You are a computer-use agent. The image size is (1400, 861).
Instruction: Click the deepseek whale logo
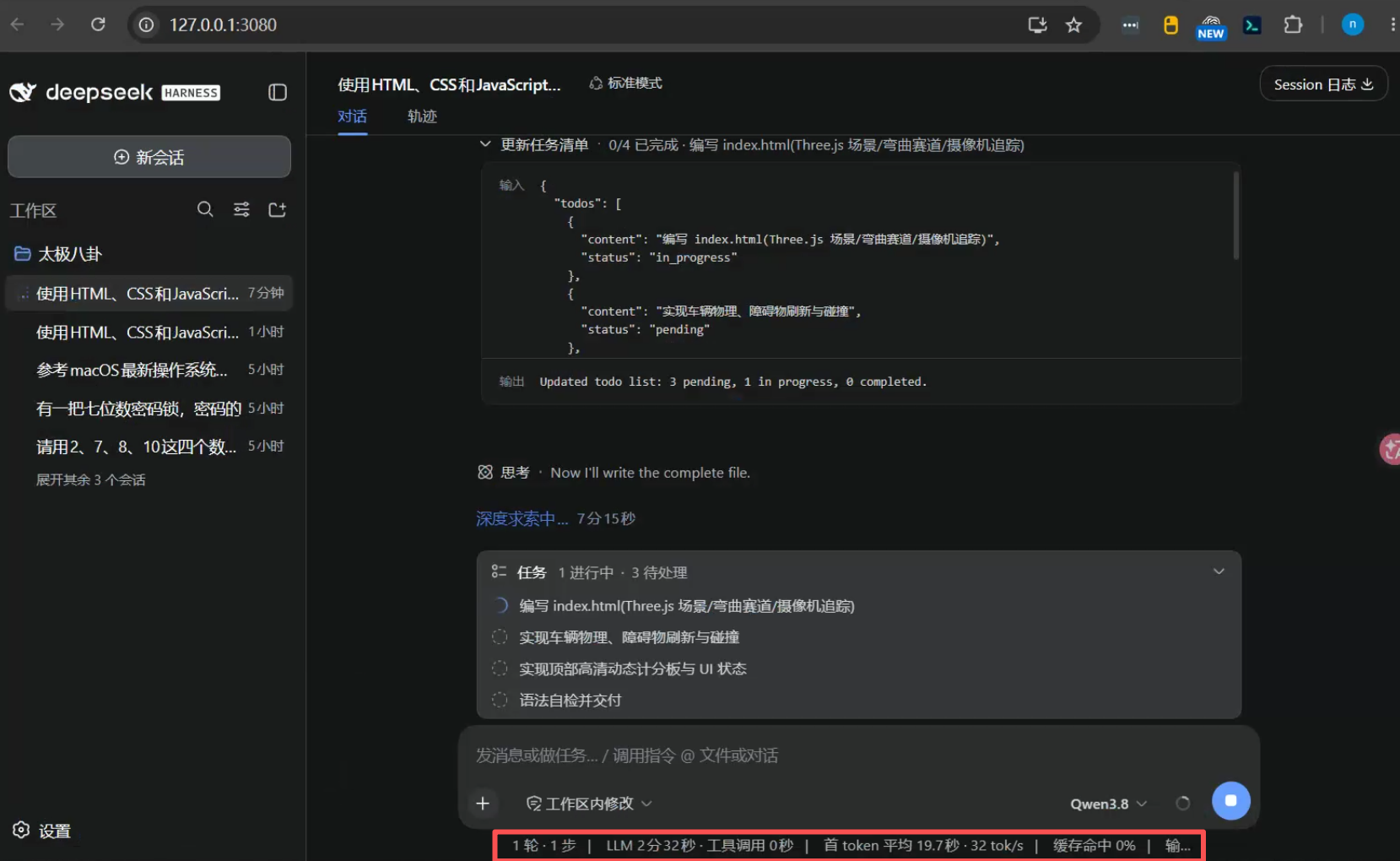(x=23, y=92)
